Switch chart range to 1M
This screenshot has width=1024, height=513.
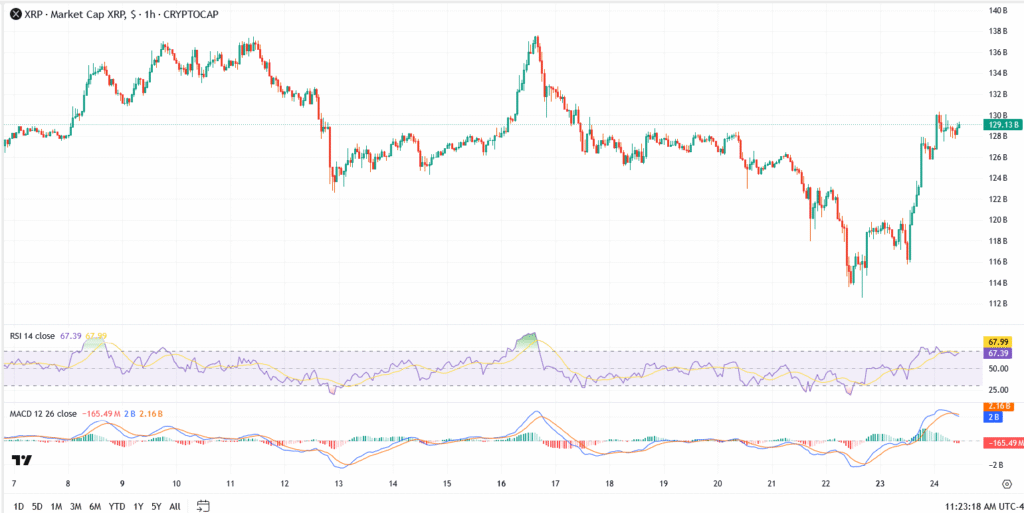[x=56, y=506]
